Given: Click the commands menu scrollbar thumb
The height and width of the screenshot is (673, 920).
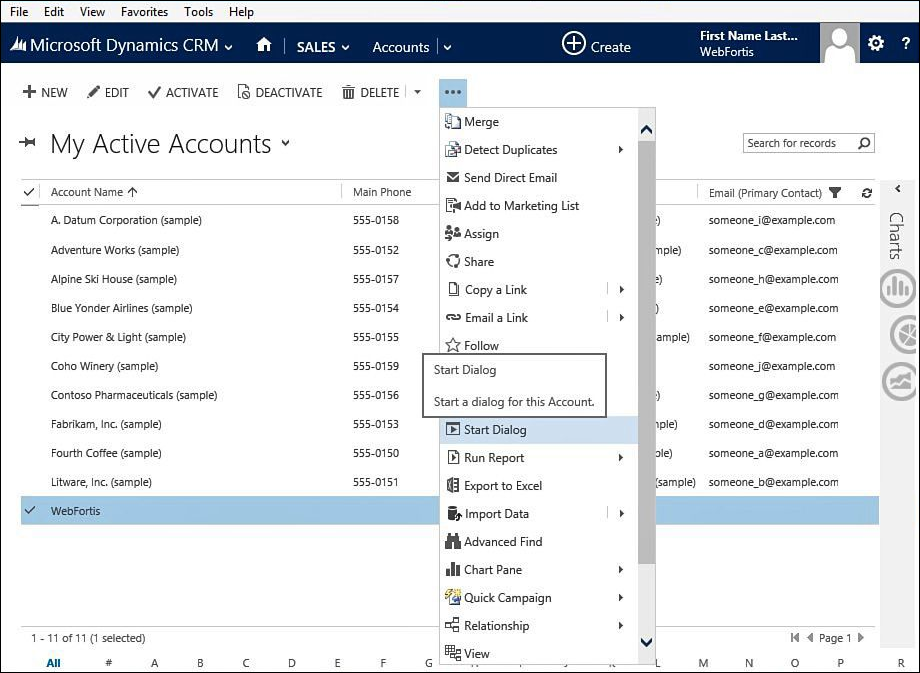Looking at the screenshot, I should [647, 352].
